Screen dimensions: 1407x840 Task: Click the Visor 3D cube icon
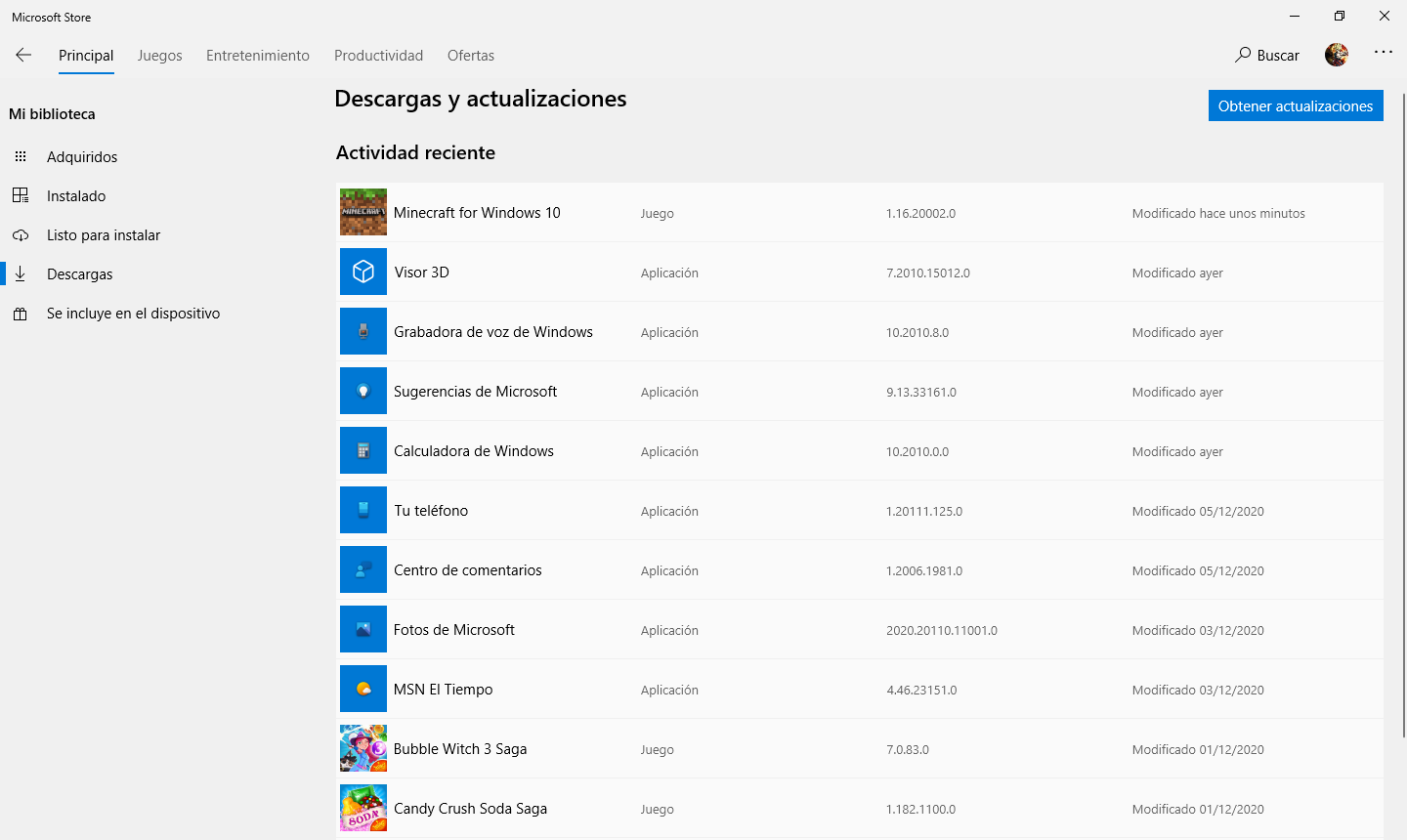[363, 273]
